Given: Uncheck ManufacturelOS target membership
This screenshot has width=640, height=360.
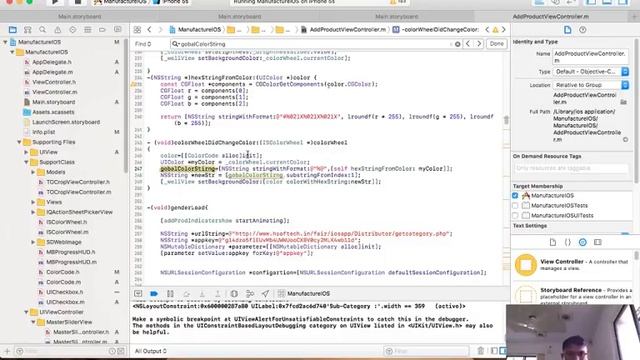Looking at the screenshot, I should coord(515,196).
